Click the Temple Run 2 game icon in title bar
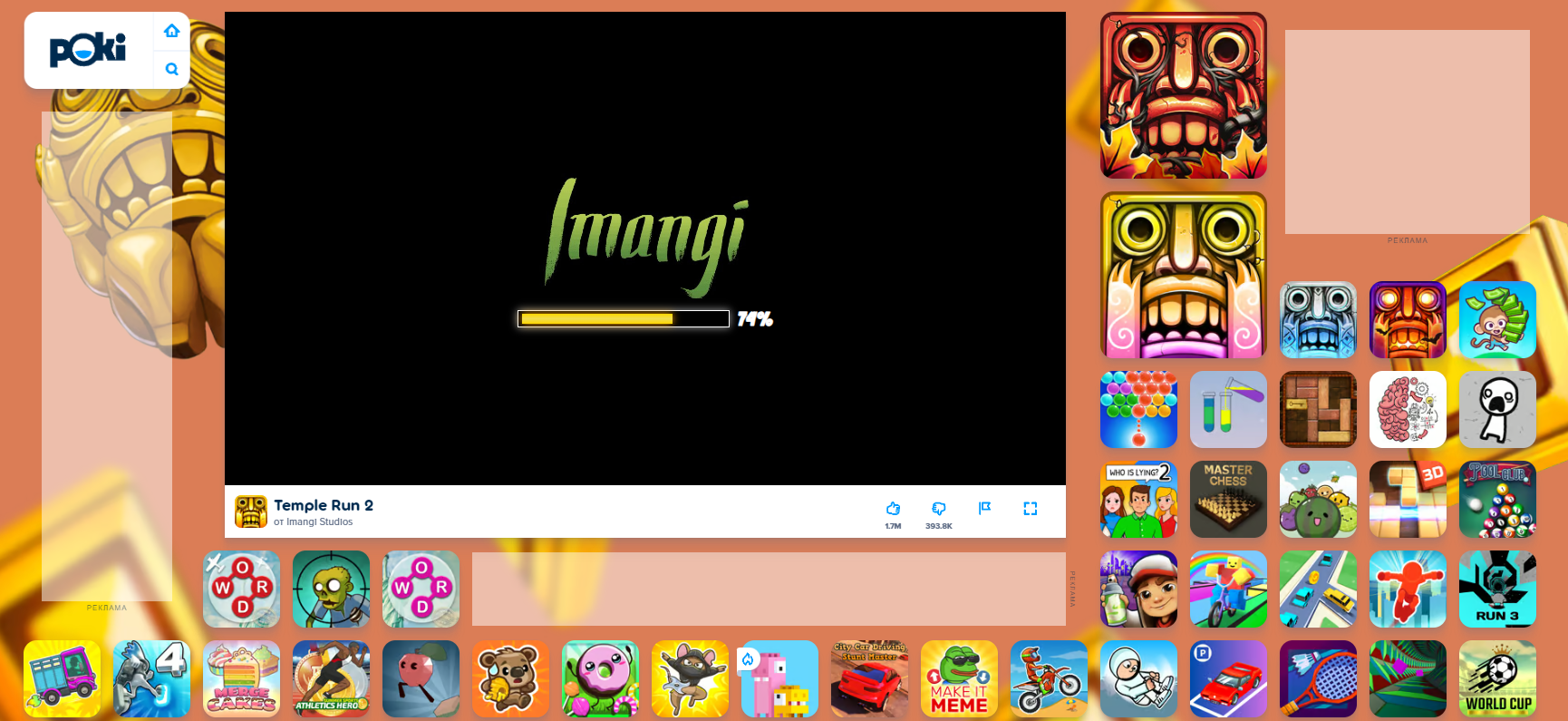The image size is (1568, 721). 251,512
